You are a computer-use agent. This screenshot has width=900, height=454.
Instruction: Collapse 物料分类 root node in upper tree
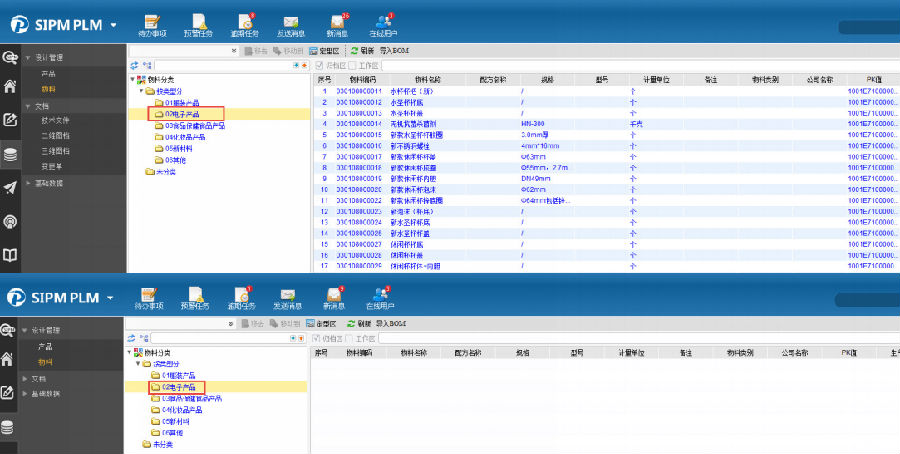131,78
